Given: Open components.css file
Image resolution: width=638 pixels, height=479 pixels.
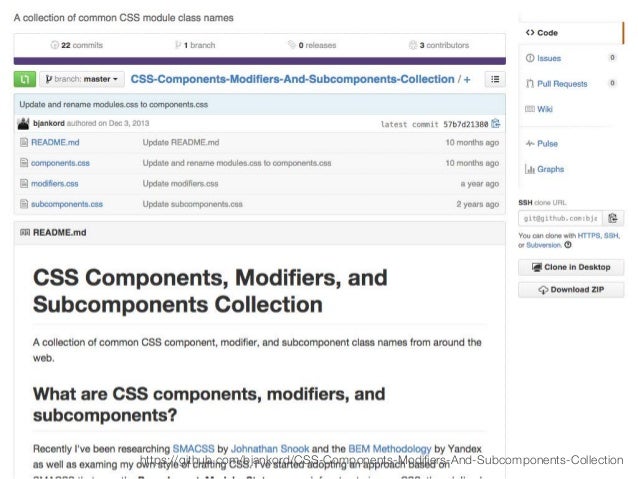Looking at the screenshot, I should 60,163.
